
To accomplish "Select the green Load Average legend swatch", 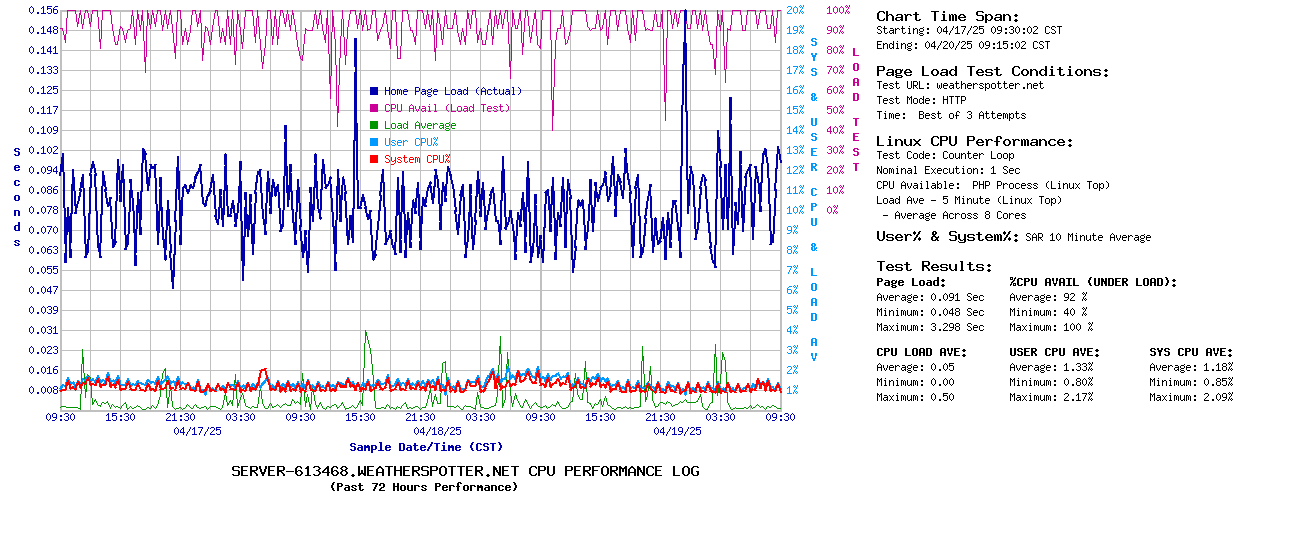I will pos(374,125).
